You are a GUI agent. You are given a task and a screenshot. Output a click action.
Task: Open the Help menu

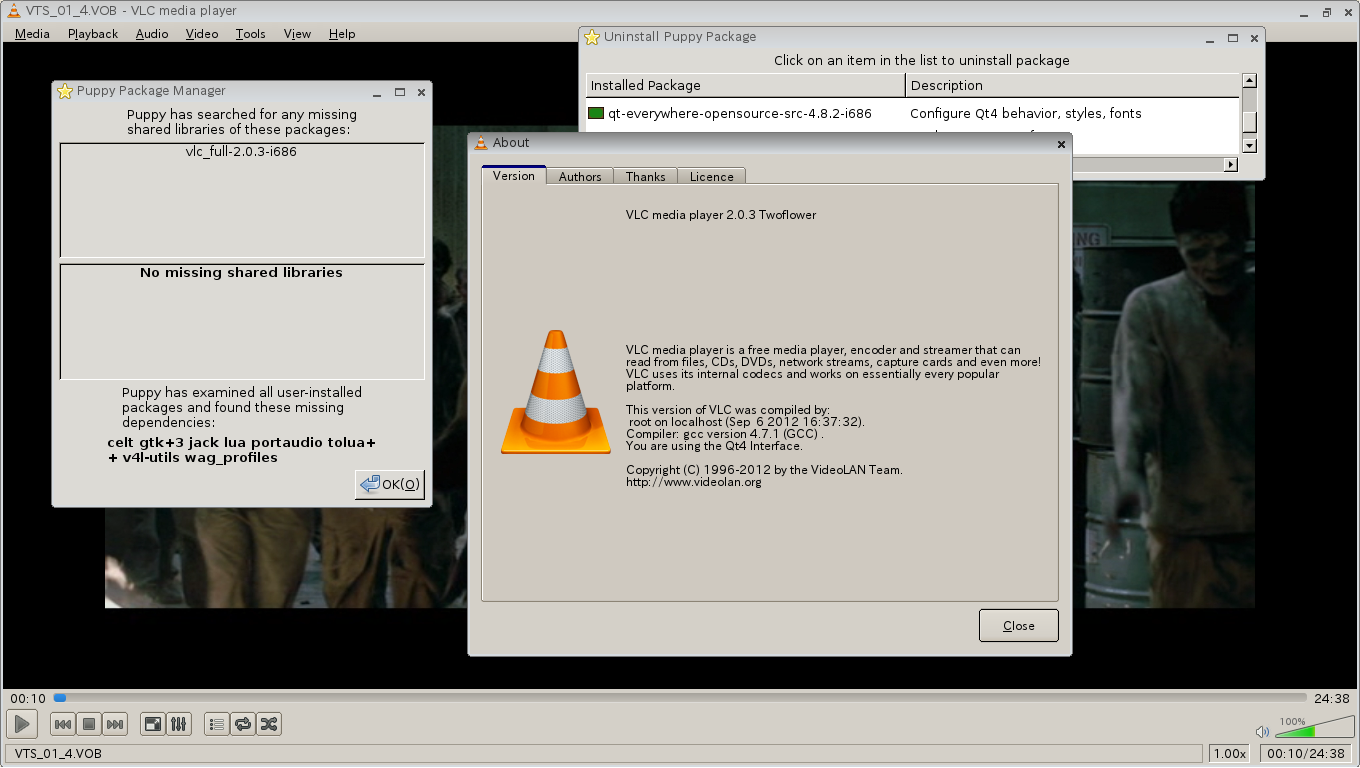click(342, 33)
